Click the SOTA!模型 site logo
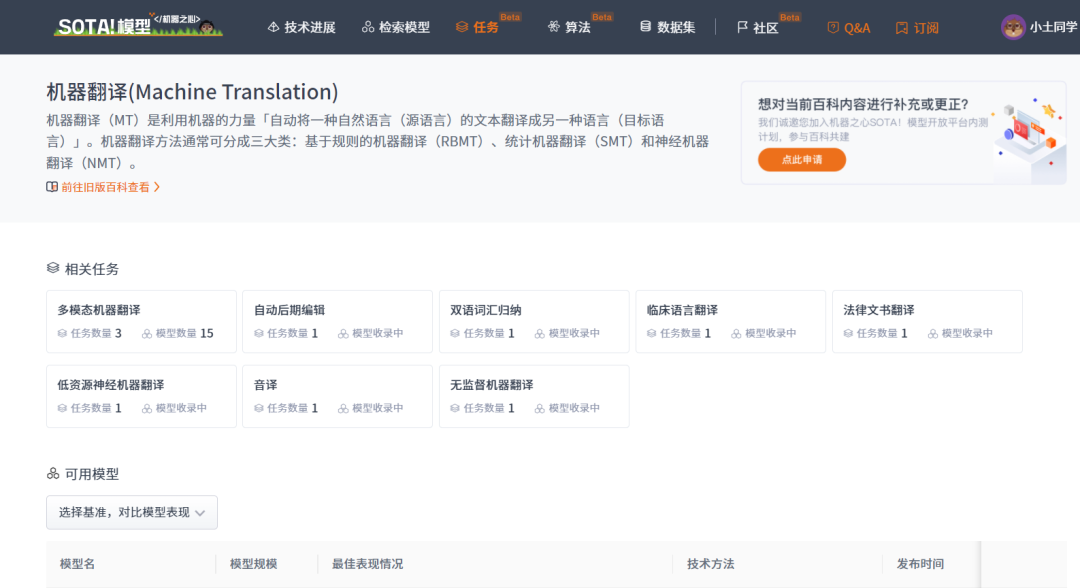Viewport: 1080px width, 588px height. [x=138, y=25]
